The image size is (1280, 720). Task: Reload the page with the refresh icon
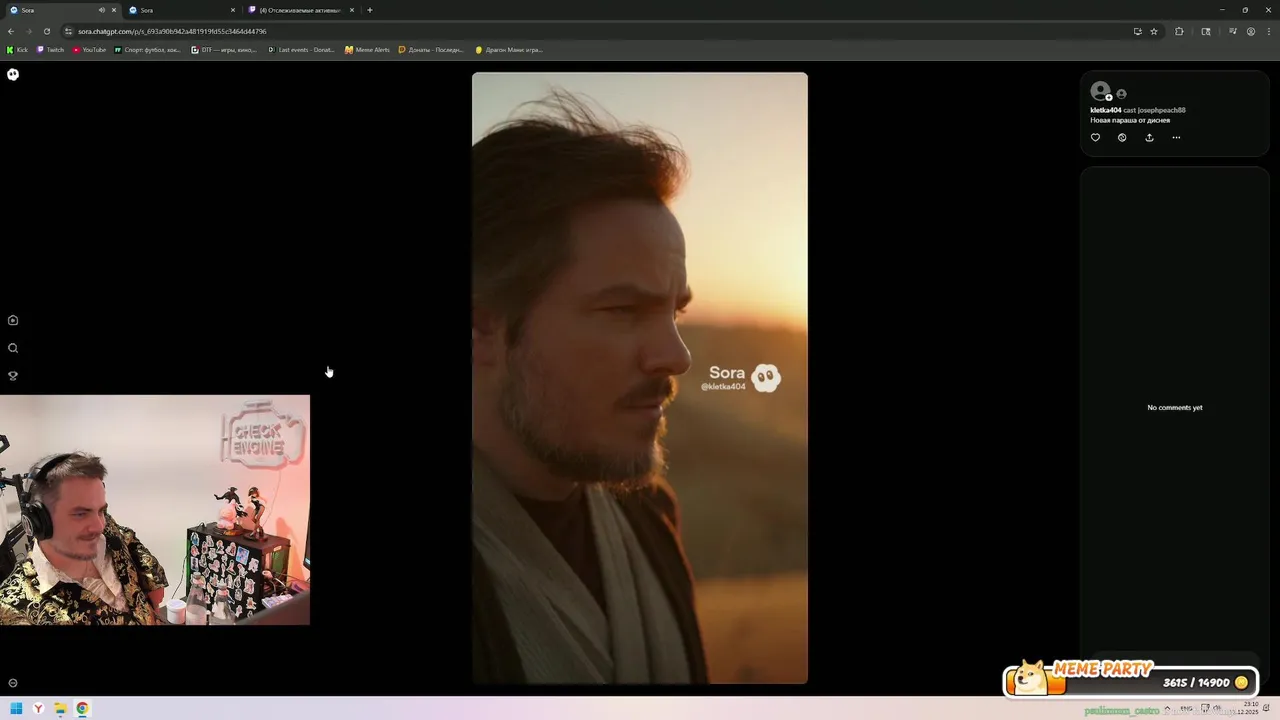[x=46, y=31]
